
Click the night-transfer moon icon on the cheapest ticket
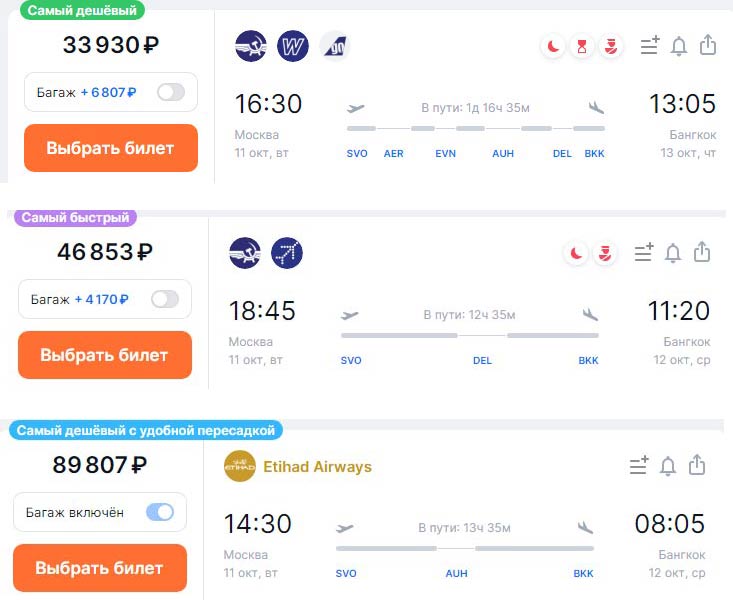tap(553, 46)
